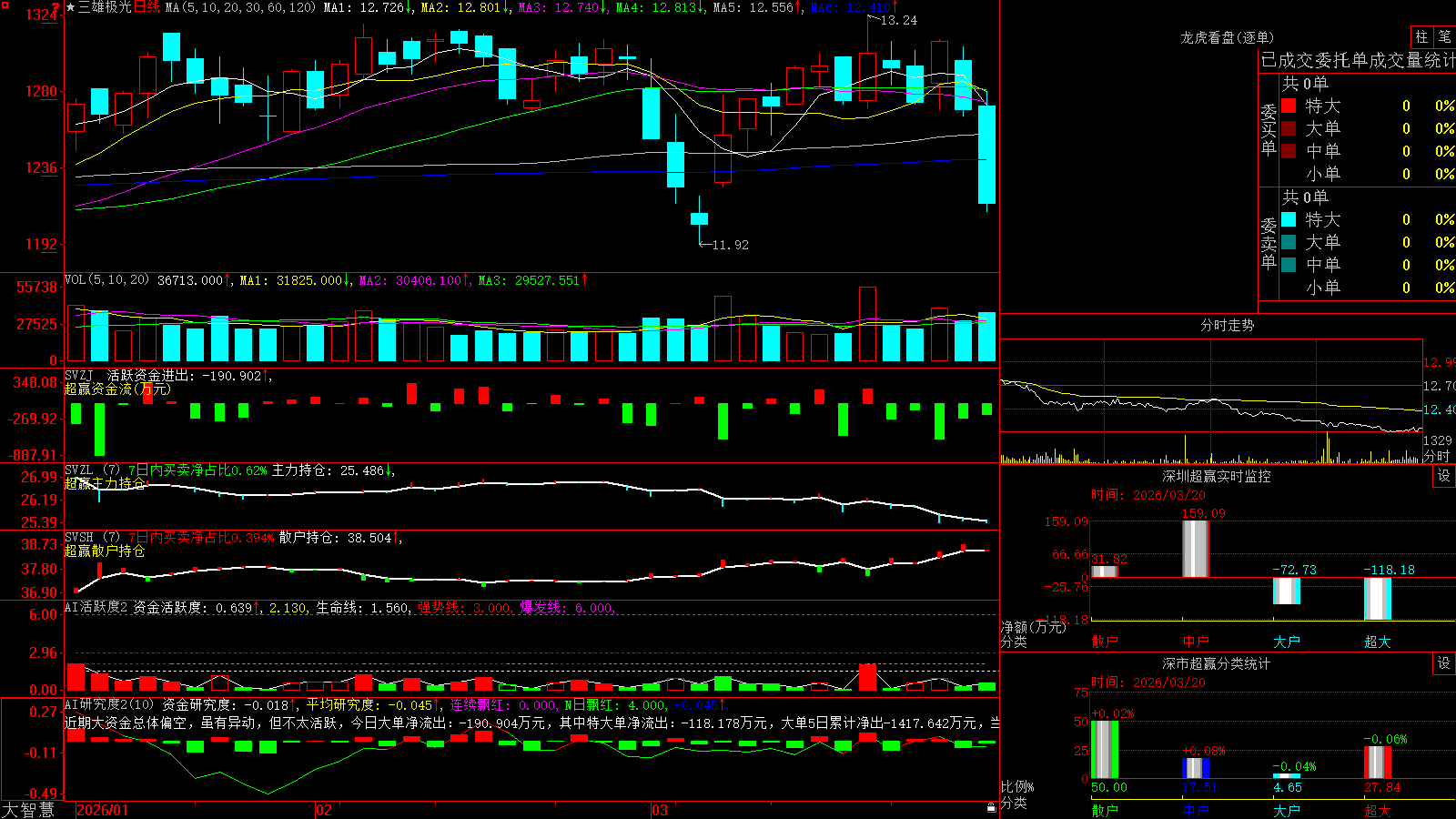
Task: Click the 龙虎看盘(逐单) panel title
Action: click(1227, 37)
